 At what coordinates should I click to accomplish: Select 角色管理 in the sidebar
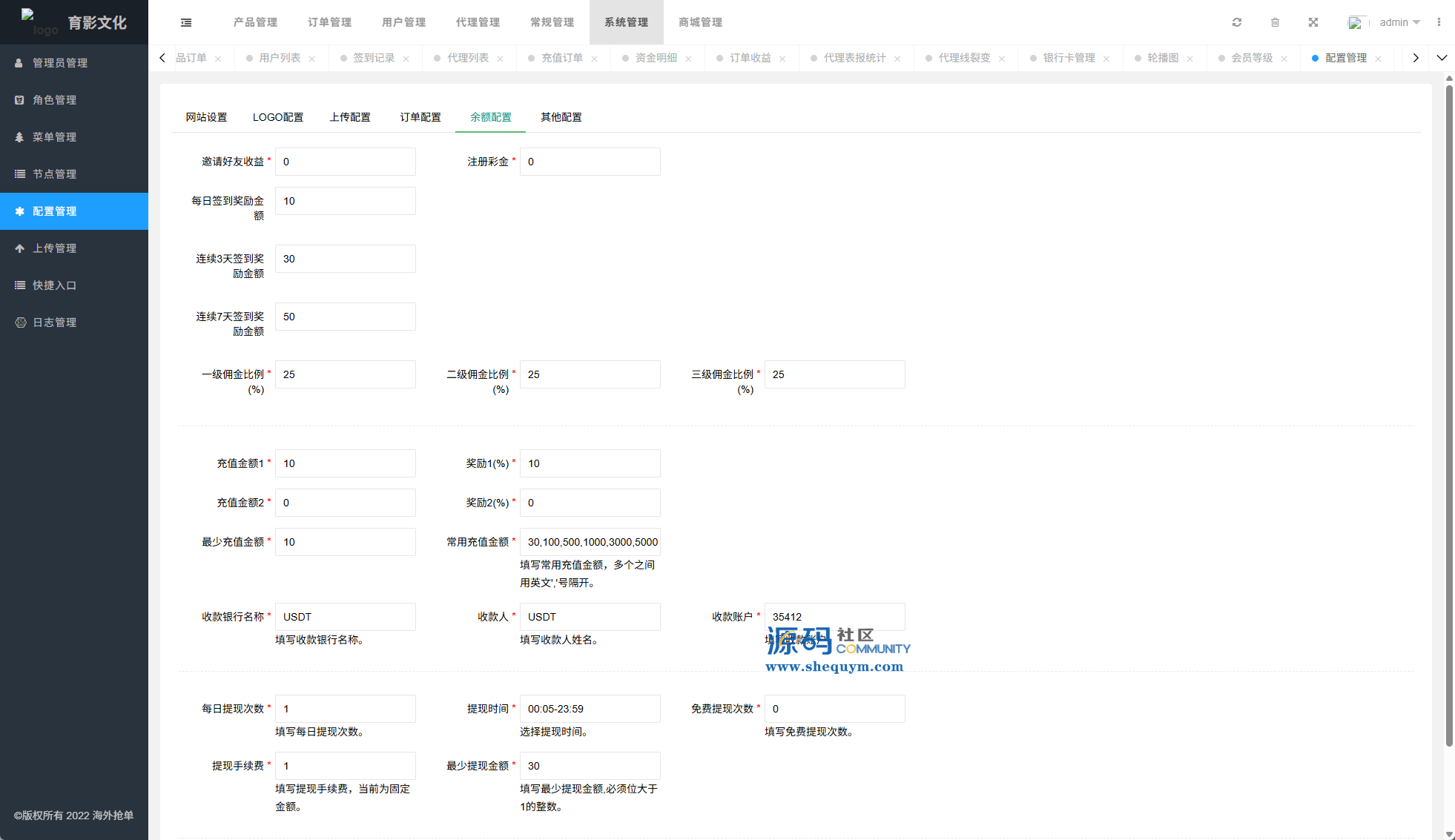pos(55,100)
